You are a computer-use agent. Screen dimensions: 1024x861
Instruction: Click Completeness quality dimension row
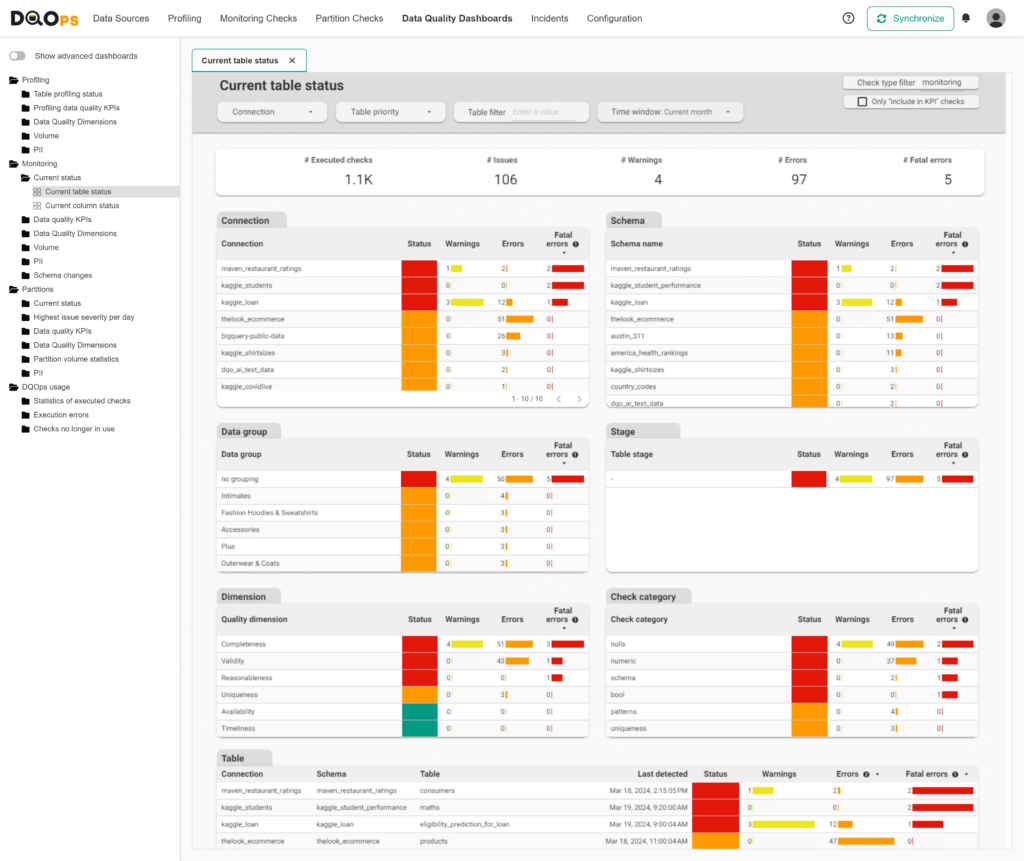(402, 644)
